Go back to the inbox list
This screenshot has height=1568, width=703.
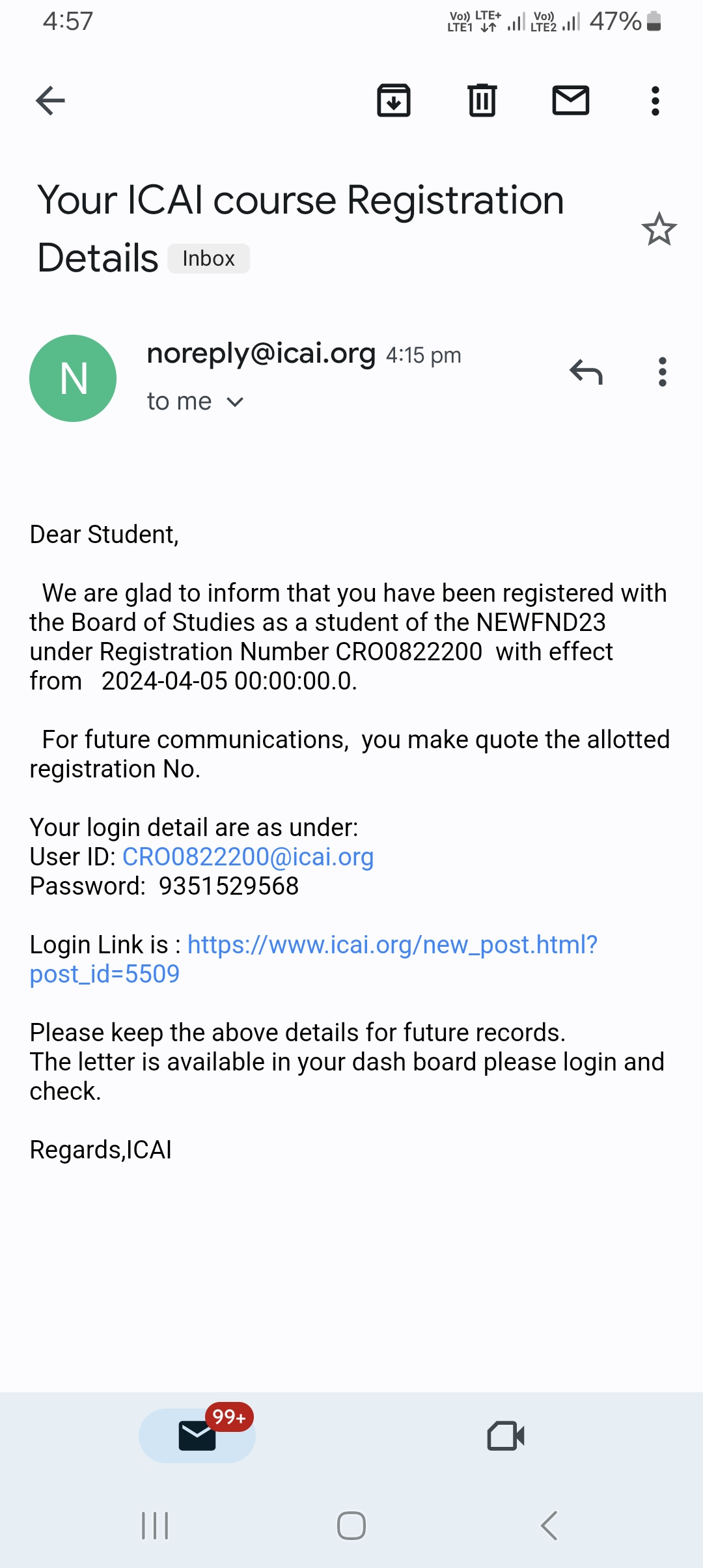tap(50, 101)
